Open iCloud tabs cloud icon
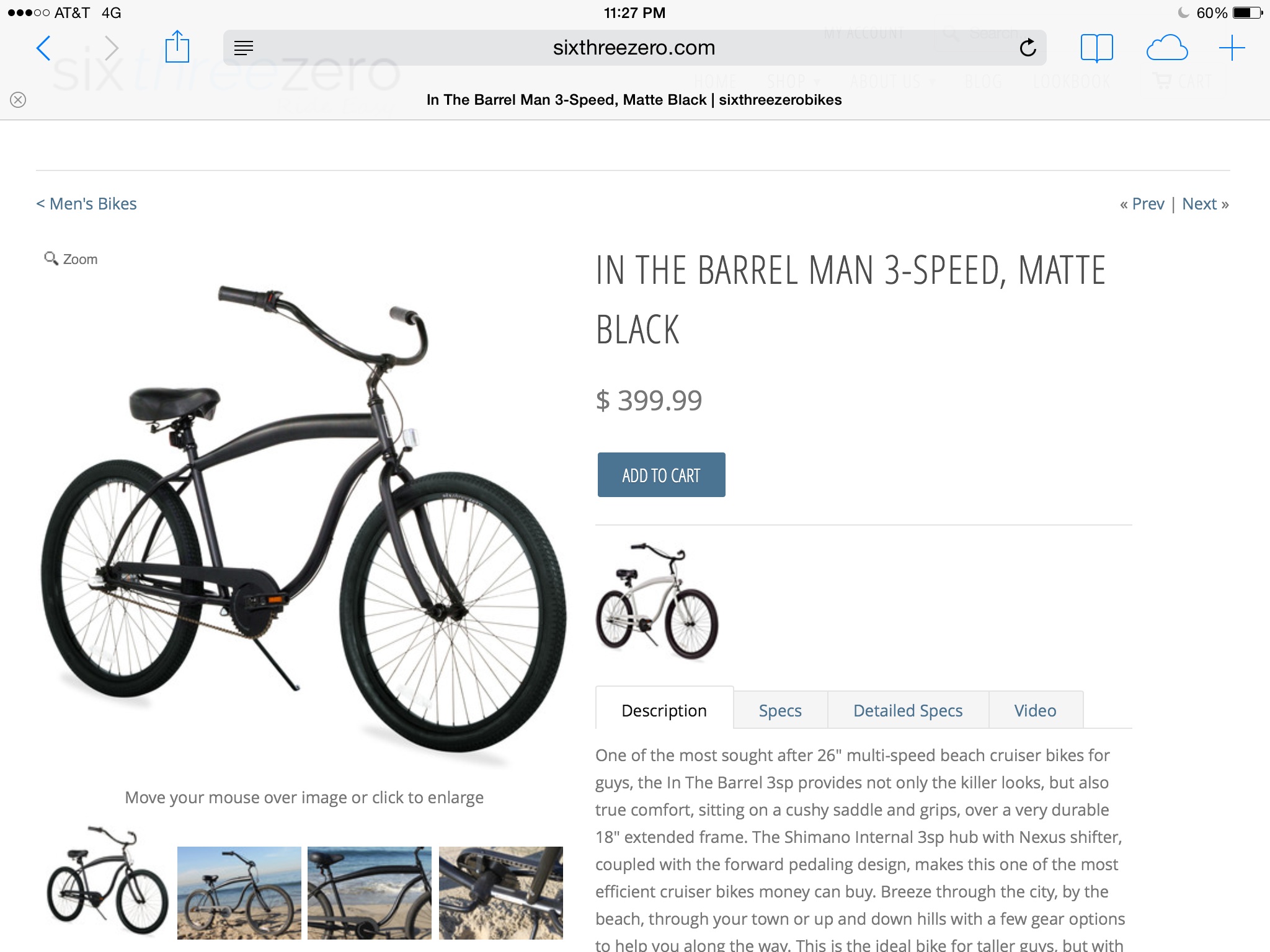The width and height of the screenshot is (1270, 952). 1166,48
